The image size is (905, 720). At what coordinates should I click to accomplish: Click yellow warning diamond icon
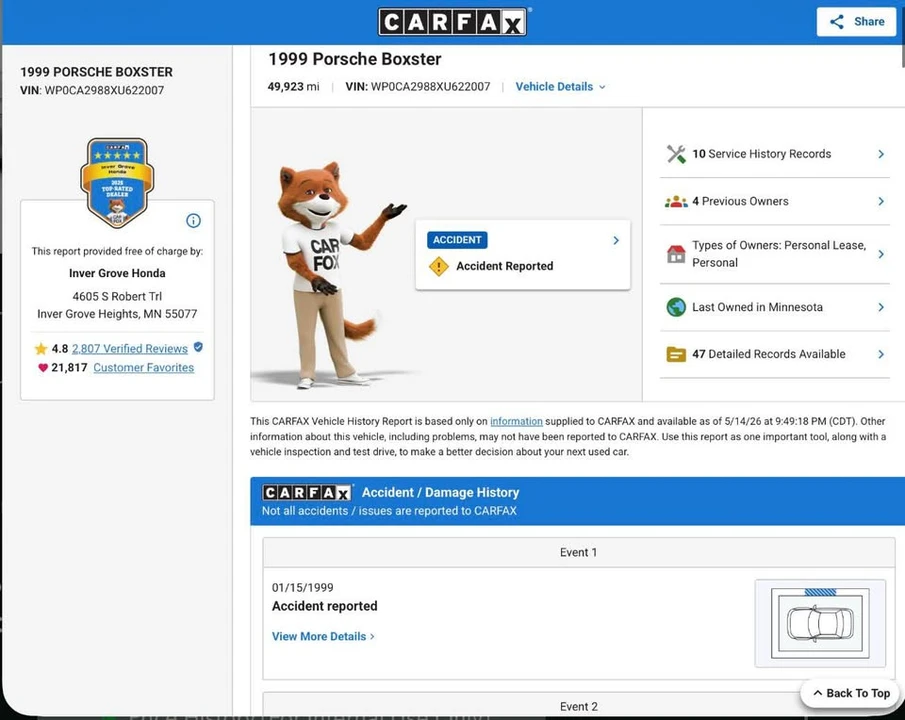439,266
